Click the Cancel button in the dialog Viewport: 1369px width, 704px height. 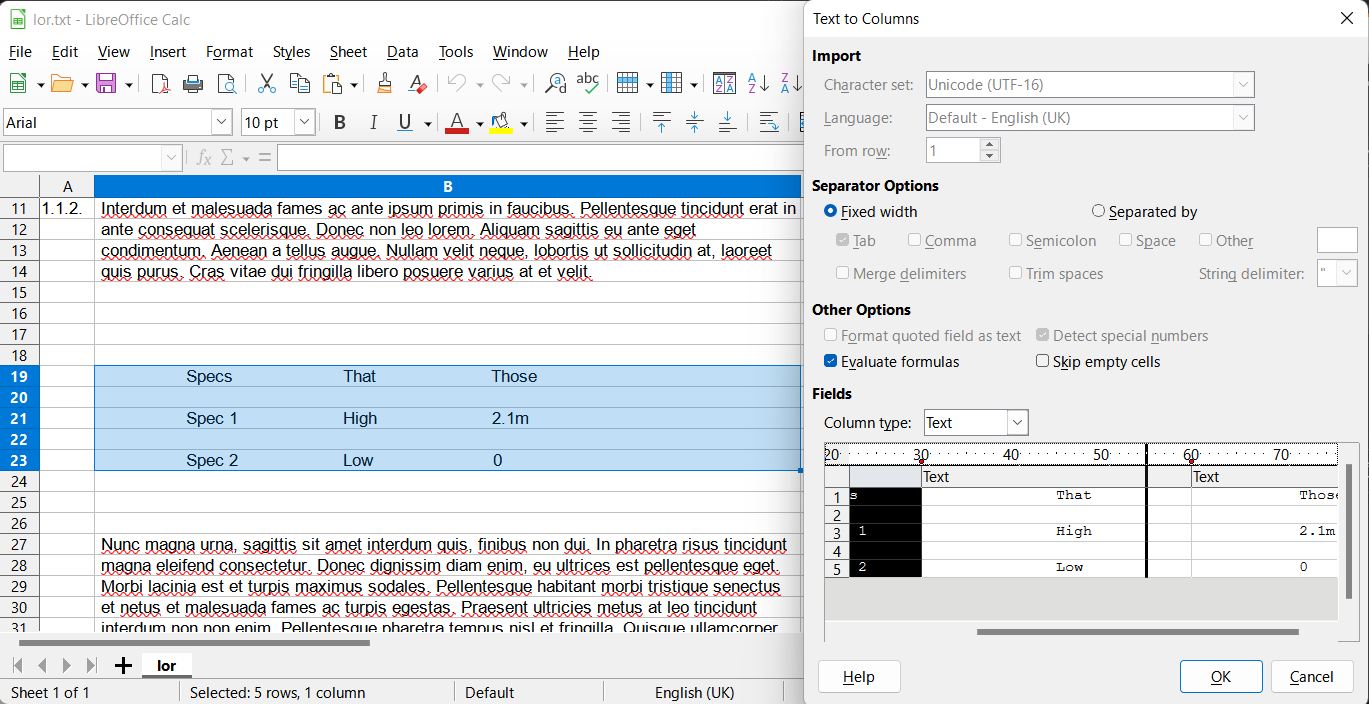1311,677
